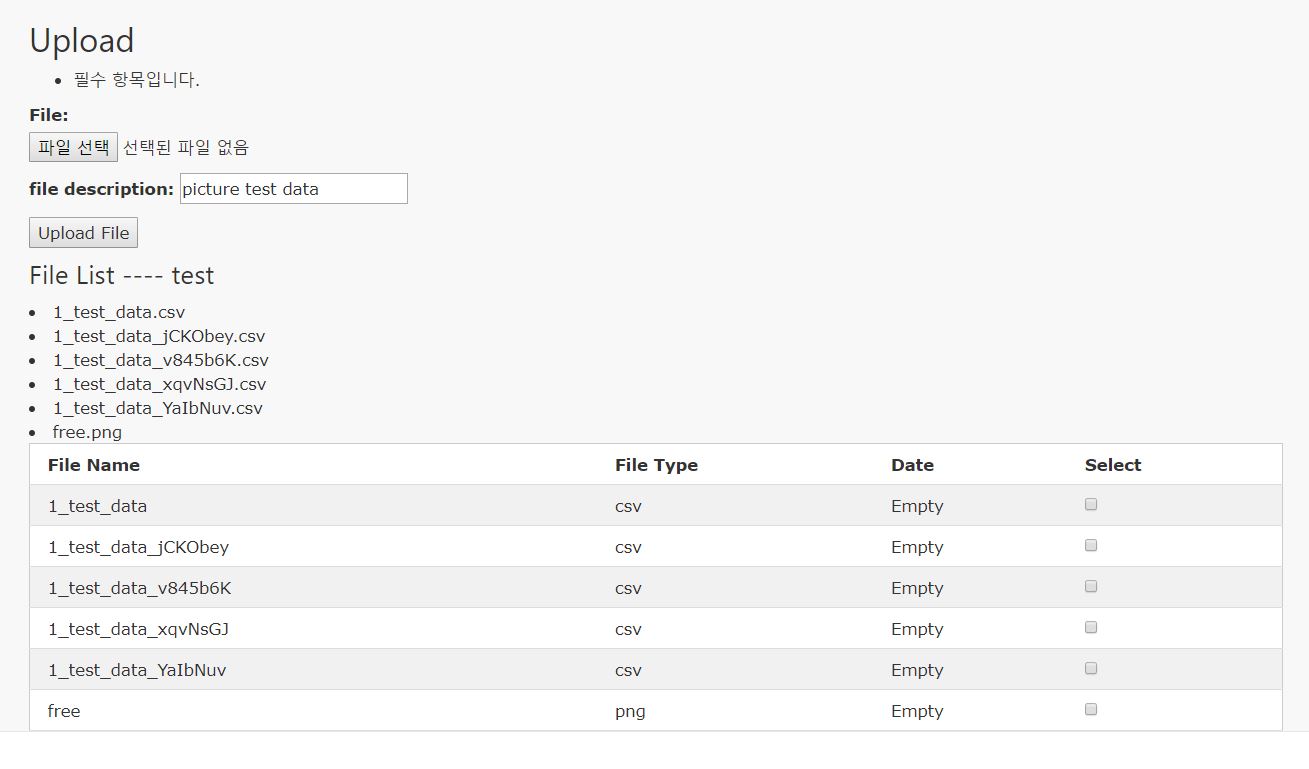Click 1_test_data_jCKObey.csv list item
This screenshot has width=1309, height=769.
(x=159, y=336)
